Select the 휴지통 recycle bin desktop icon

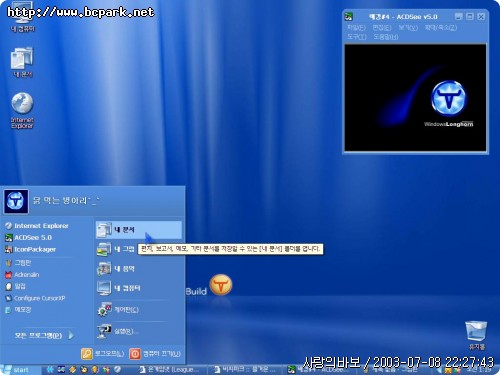pyautogui.click(x=476, y=334)
